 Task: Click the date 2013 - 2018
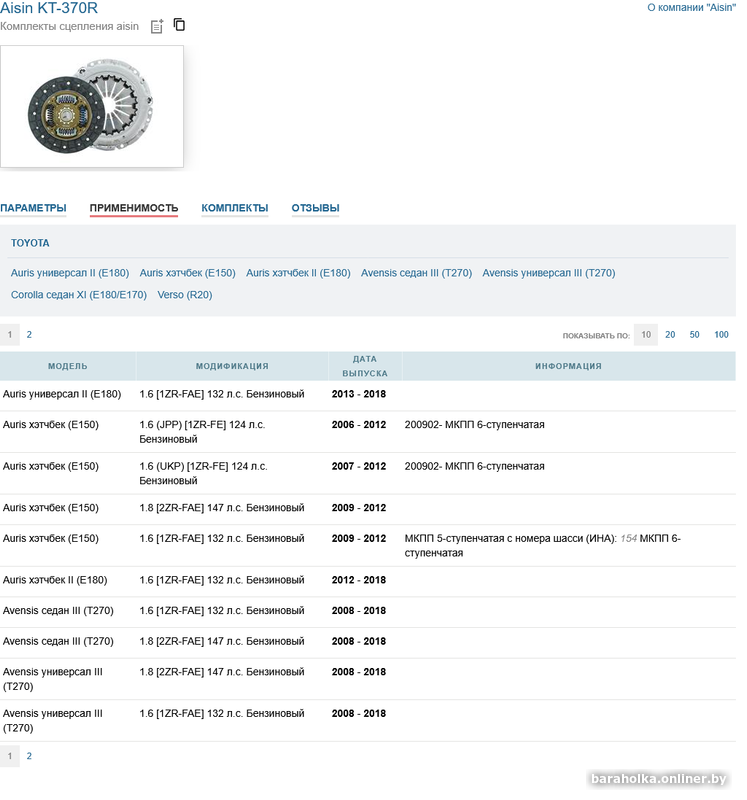pyautogui.click(x=359, y=394)
